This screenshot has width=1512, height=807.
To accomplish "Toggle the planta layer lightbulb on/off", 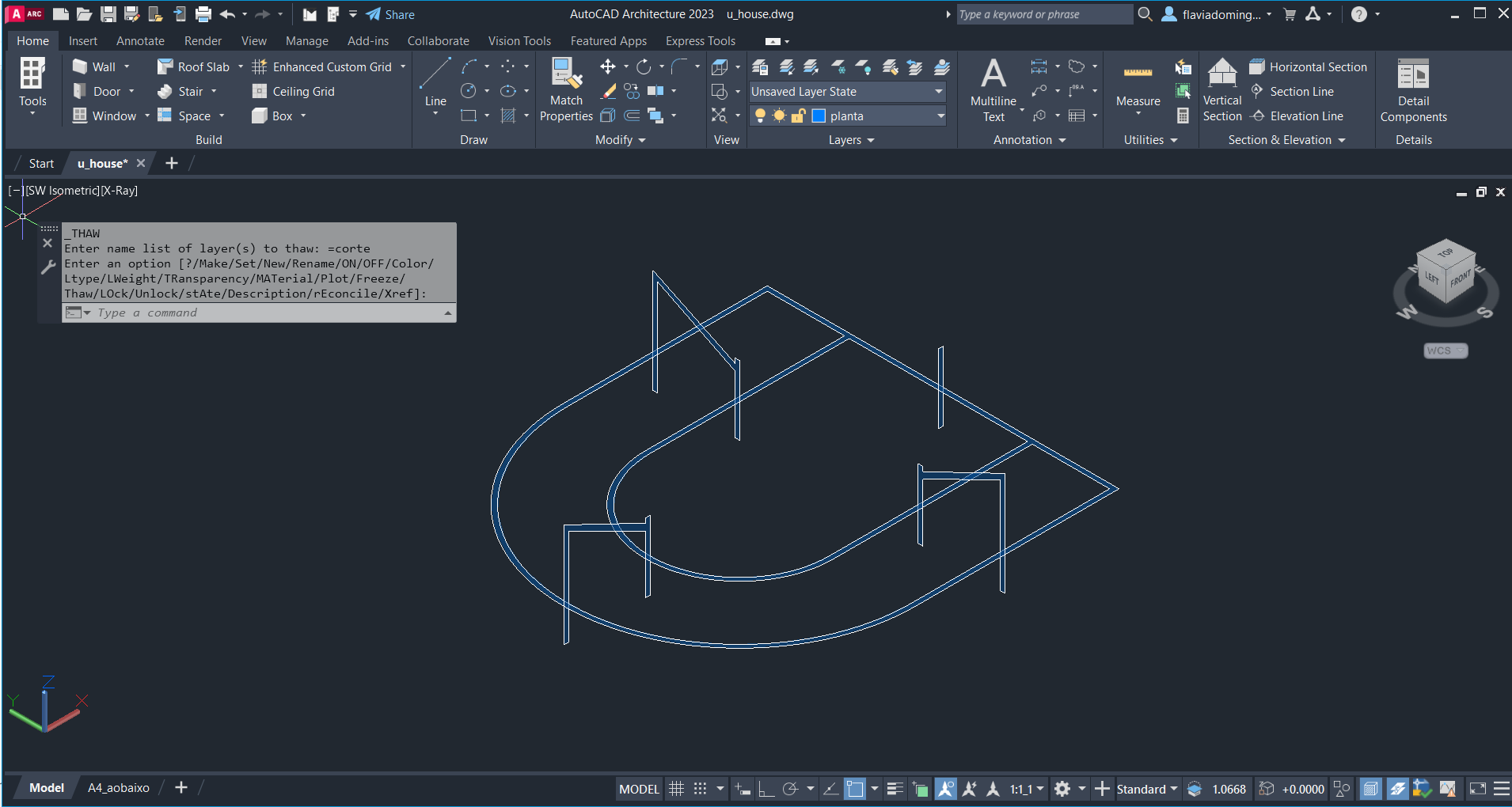I will coord(760,116).
